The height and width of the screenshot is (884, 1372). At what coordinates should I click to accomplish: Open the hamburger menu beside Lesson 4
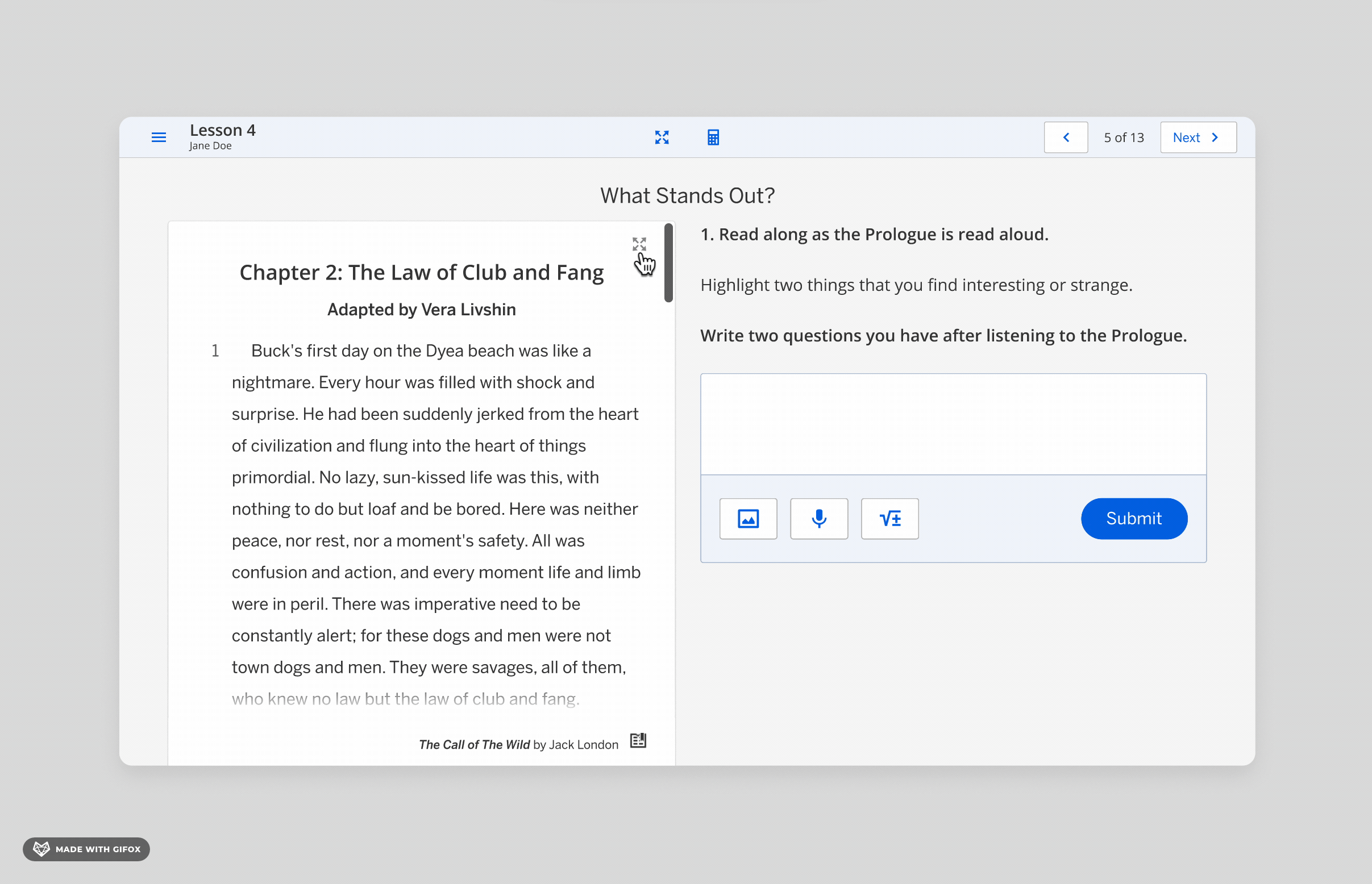[159, 137]
